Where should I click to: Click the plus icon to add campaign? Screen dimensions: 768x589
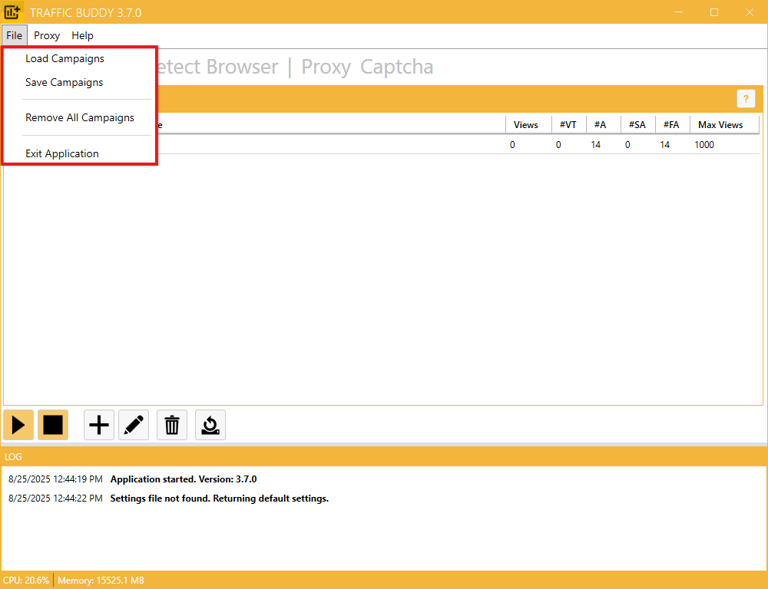[x=99, y=425]
